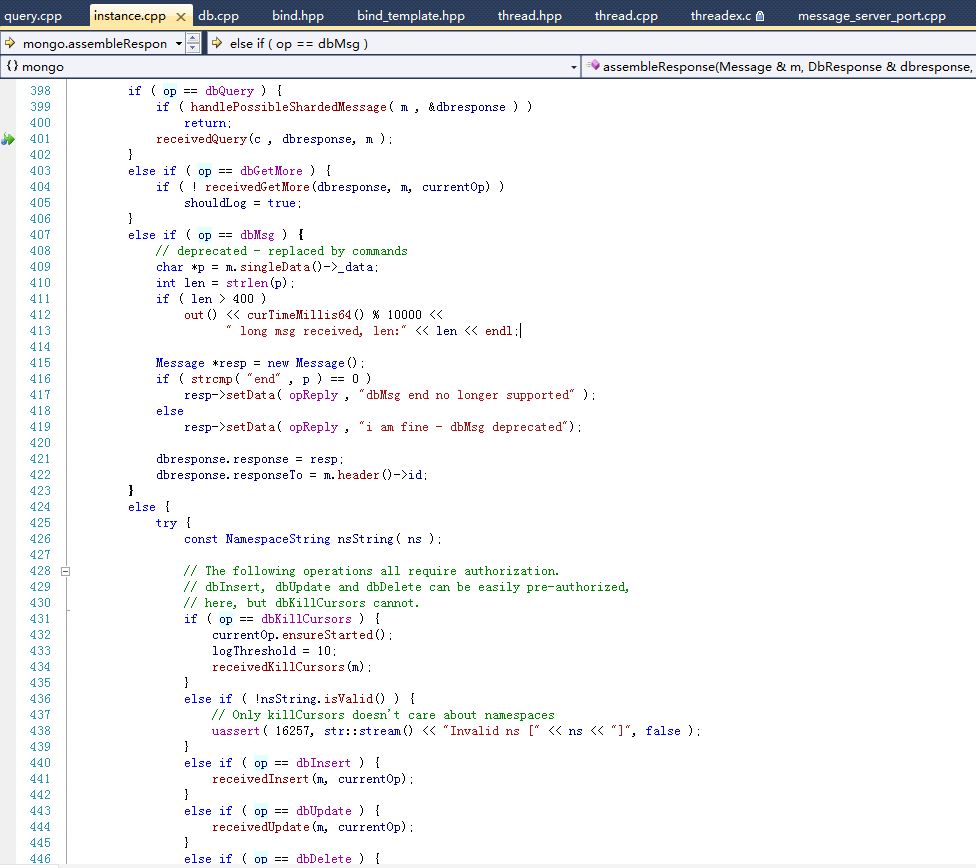Click the green arrow before else if op == dbMsg
The height and width of the screenshot is (868, 976).
(x=218, y=44)
